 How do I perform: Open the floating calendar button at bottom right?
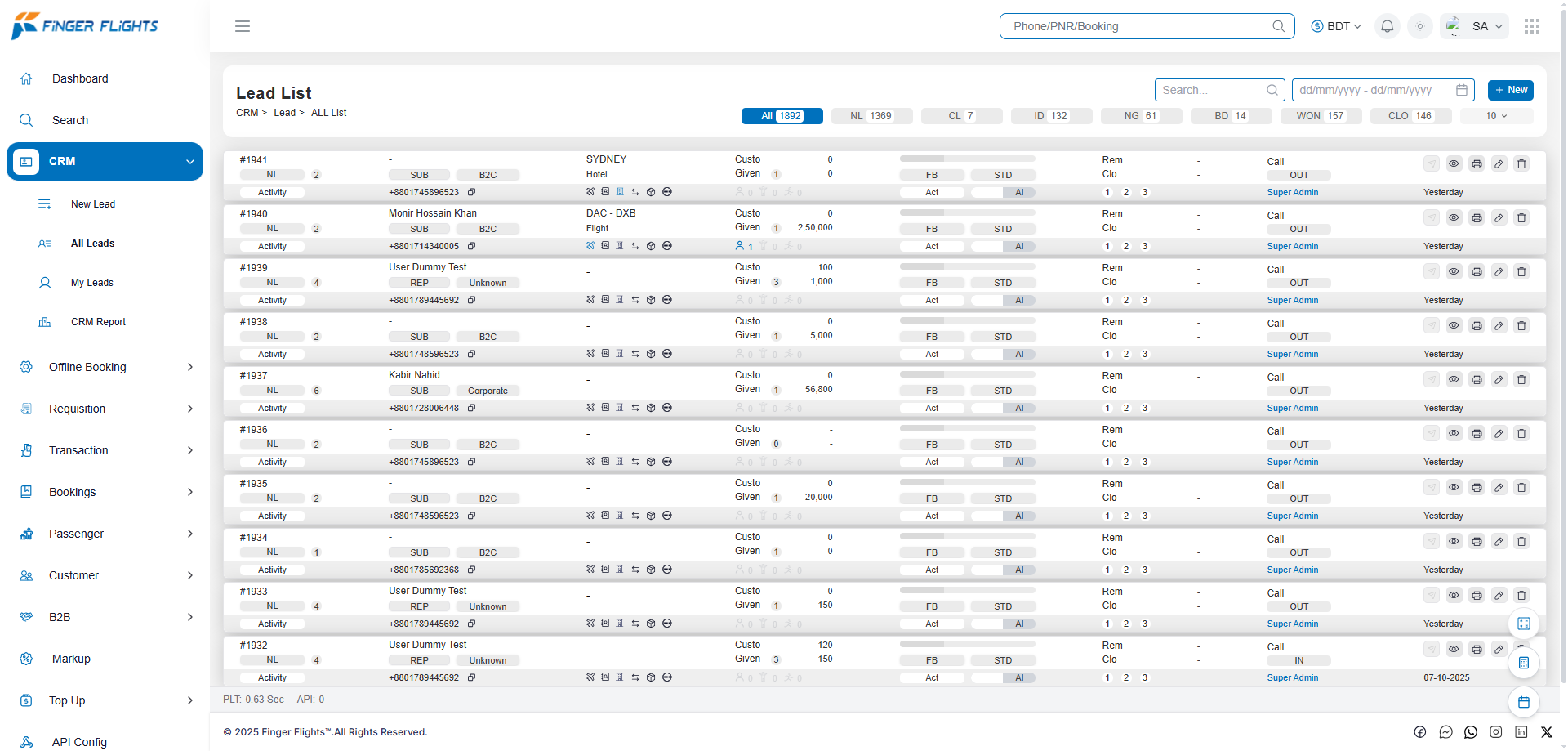coord(1523,702)
